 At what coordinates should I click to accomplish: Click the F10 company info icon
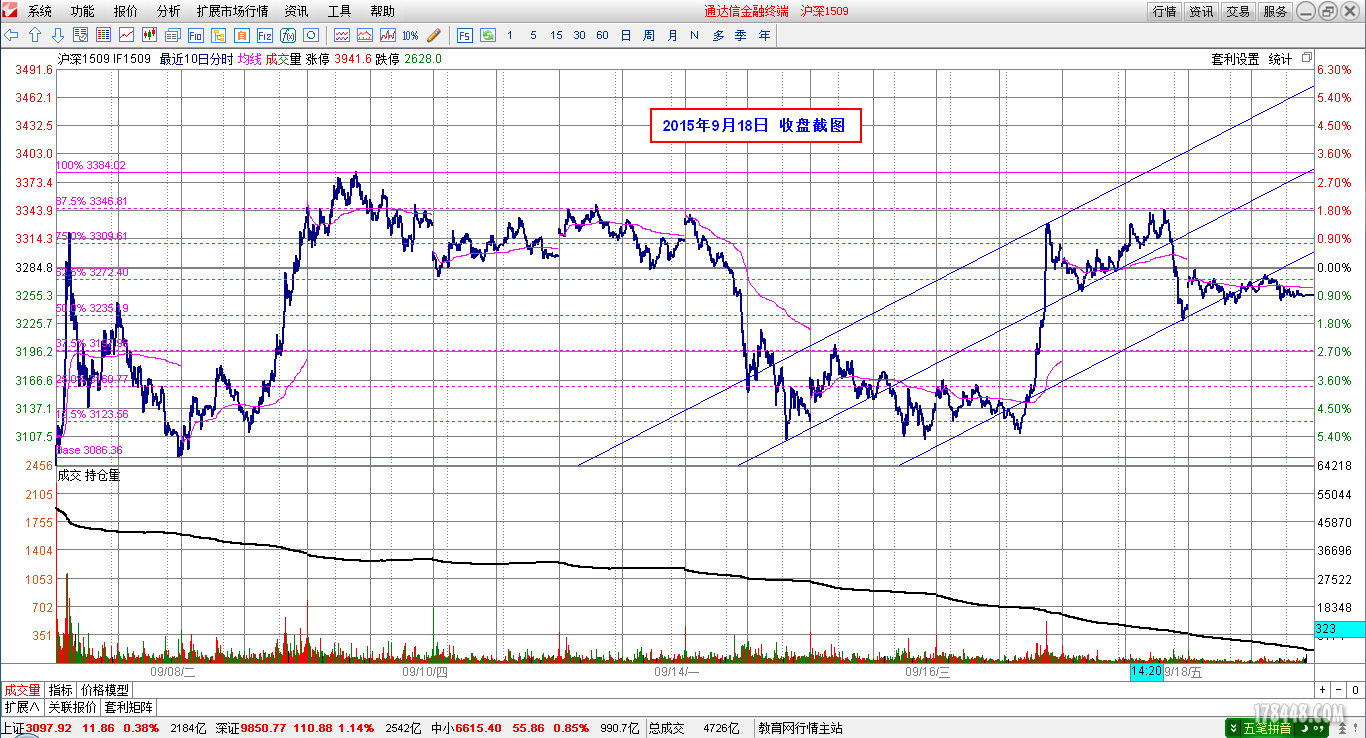pyautogui.click(x=195, y=35)
